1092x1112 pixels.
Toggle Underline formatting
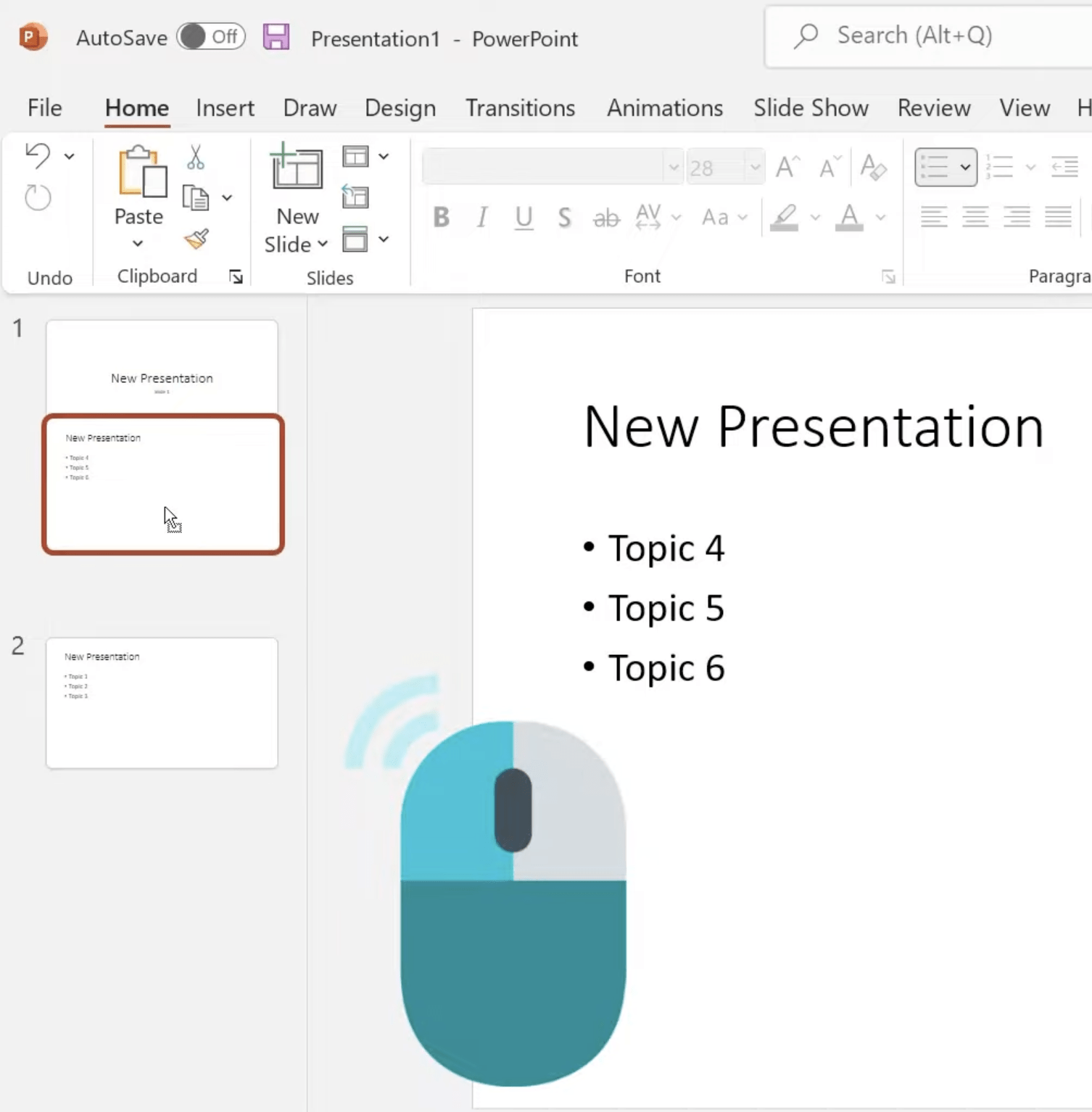coord(524,217)
